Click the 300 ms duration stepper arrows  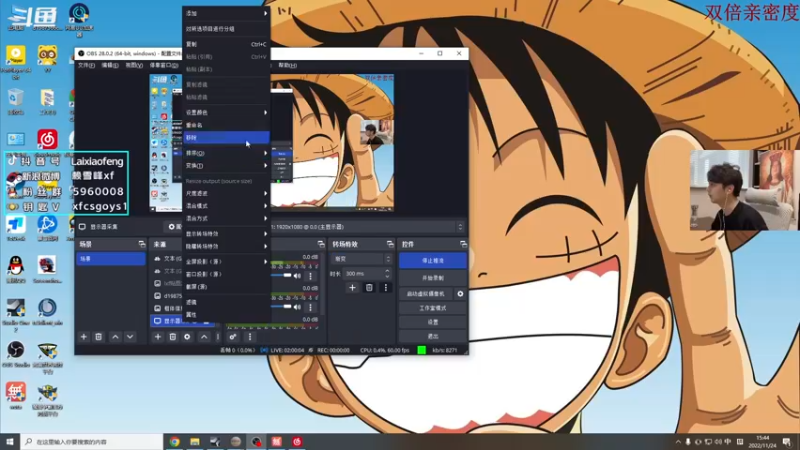coord(387,274)
